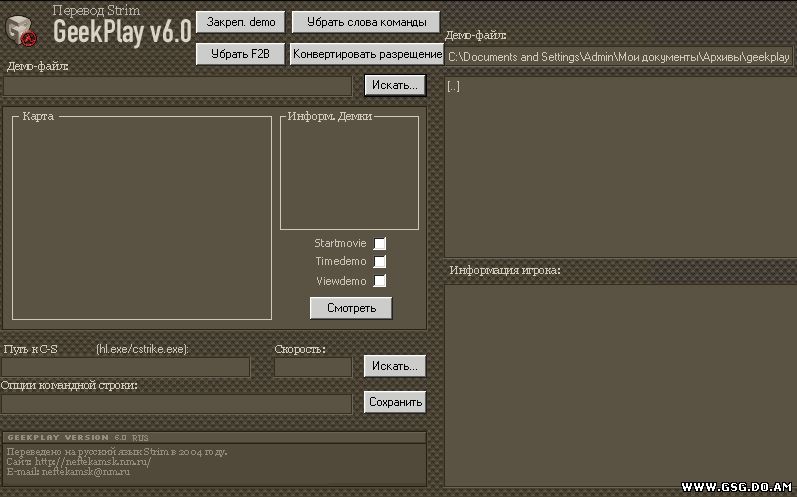Click Искать next to the speed field
The height and width of the screenshot is (497, 797).
tap(394, 366)
